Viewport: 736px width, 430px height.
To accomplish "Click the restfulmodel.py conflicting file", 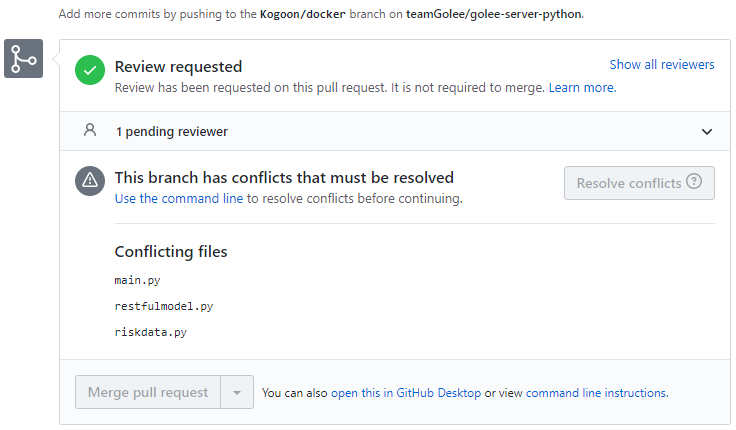I will 164,306.
